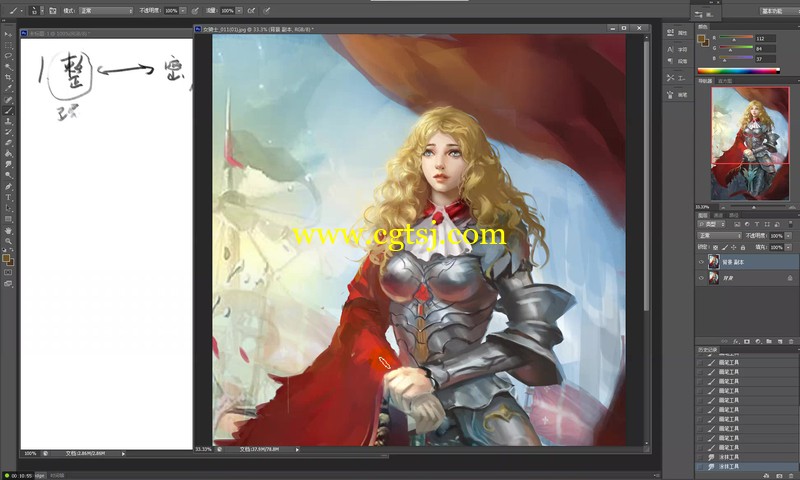Expand the flow slider dropdown
This screenshot has height=480, width=800.
coord(239,10)
